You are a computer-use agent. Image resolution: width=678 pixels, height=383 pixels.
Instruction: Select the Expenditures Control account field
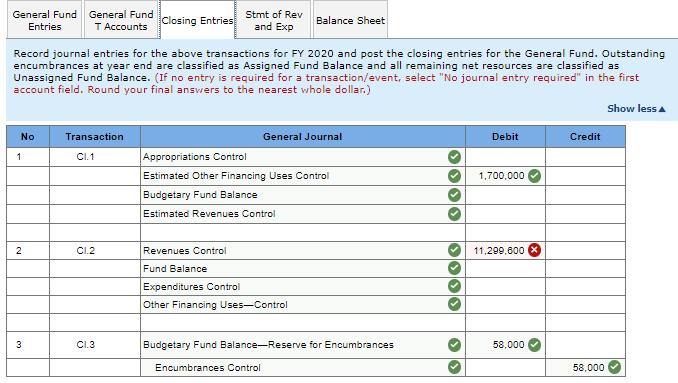[x=303, y=287]
